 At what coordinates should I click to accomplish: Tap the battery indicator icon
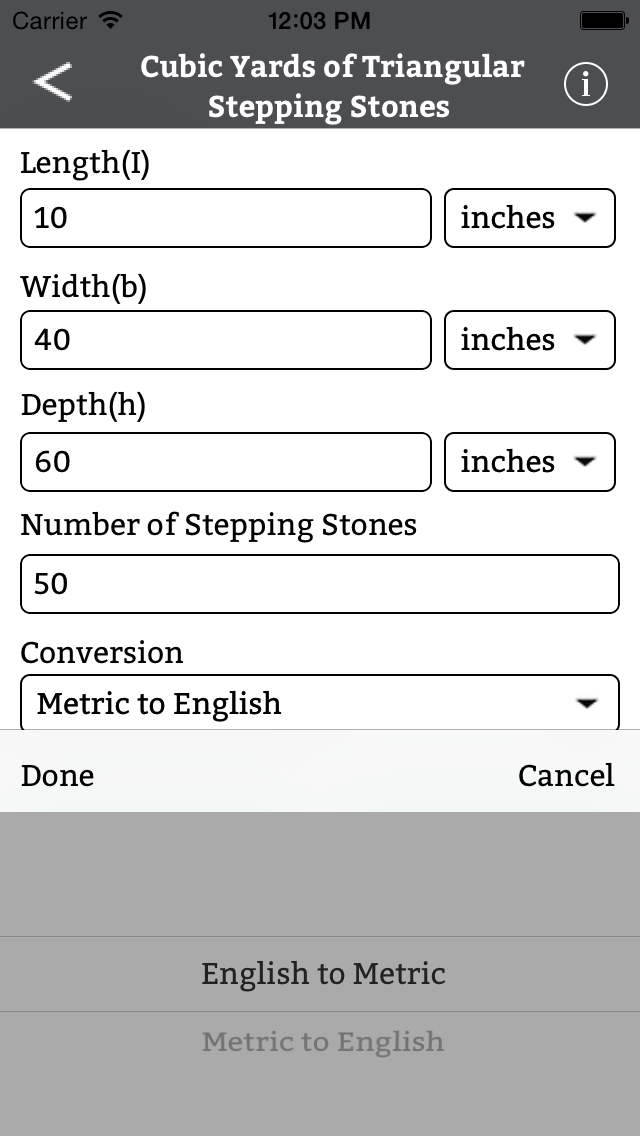pos(603,20)
